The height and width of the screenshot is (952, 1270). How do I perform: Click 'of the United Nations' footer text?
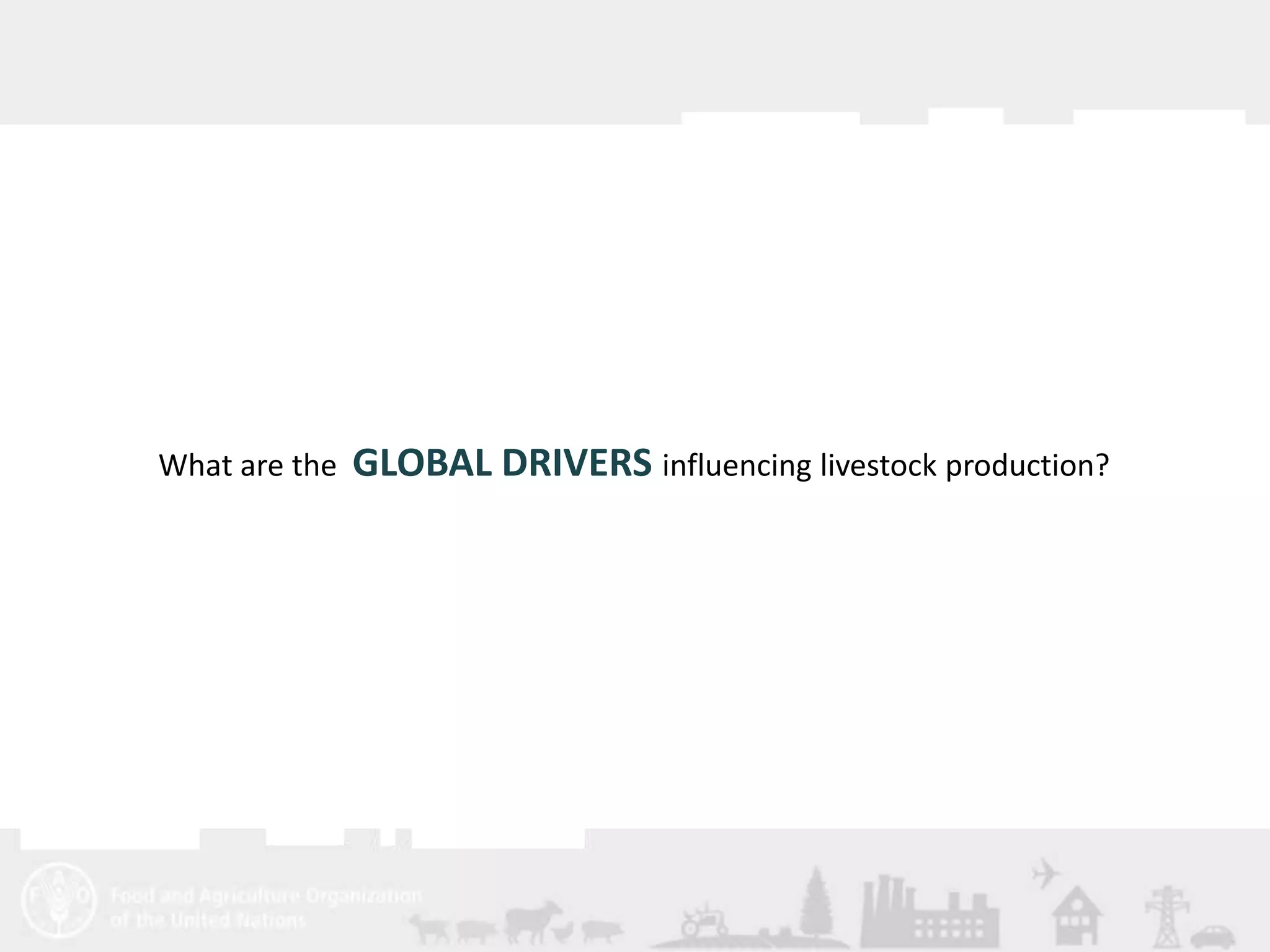[208, 920]
